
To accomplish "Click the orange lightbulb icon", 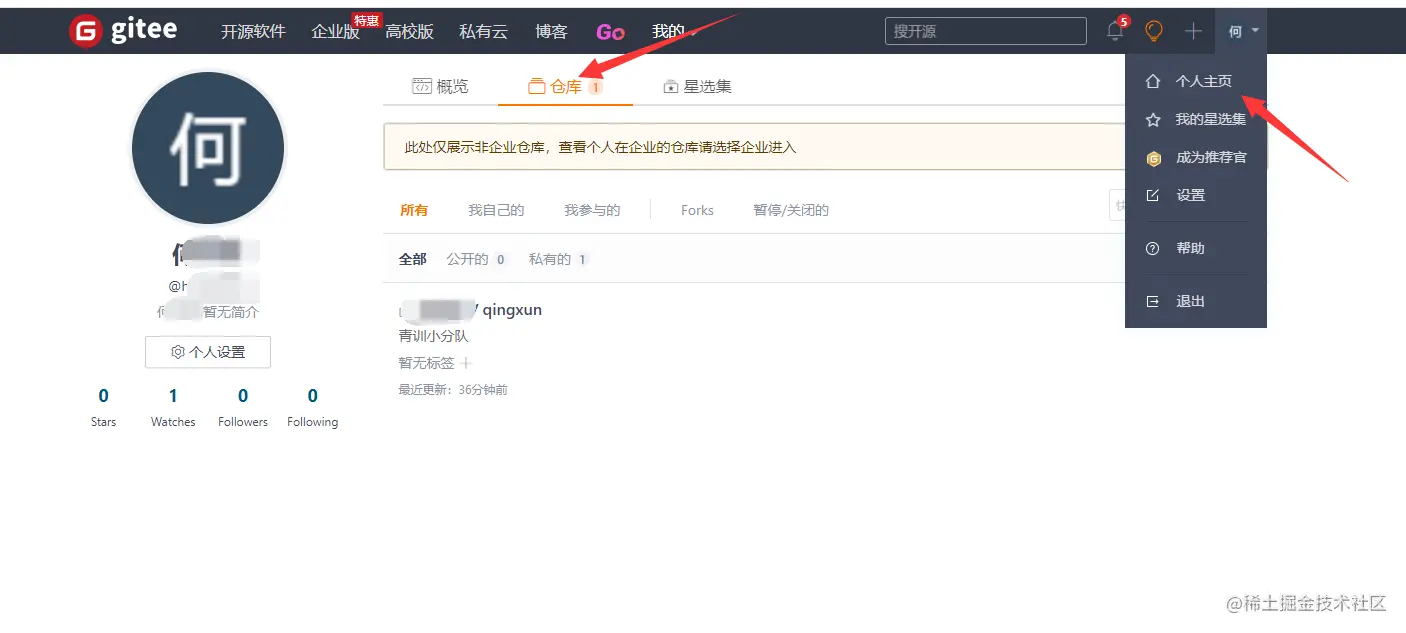I will [x=1154, y=31].
